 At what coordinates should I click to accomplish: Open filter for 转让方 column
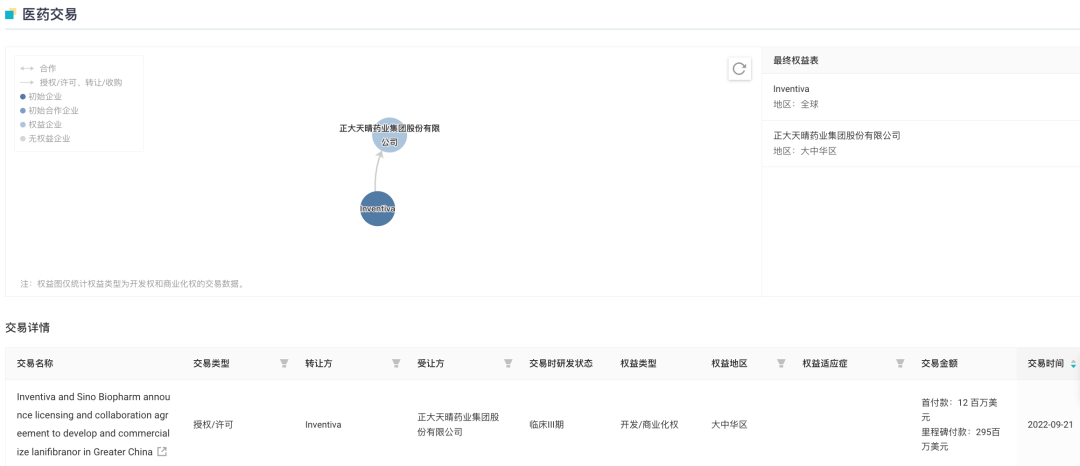coord(396,363)
